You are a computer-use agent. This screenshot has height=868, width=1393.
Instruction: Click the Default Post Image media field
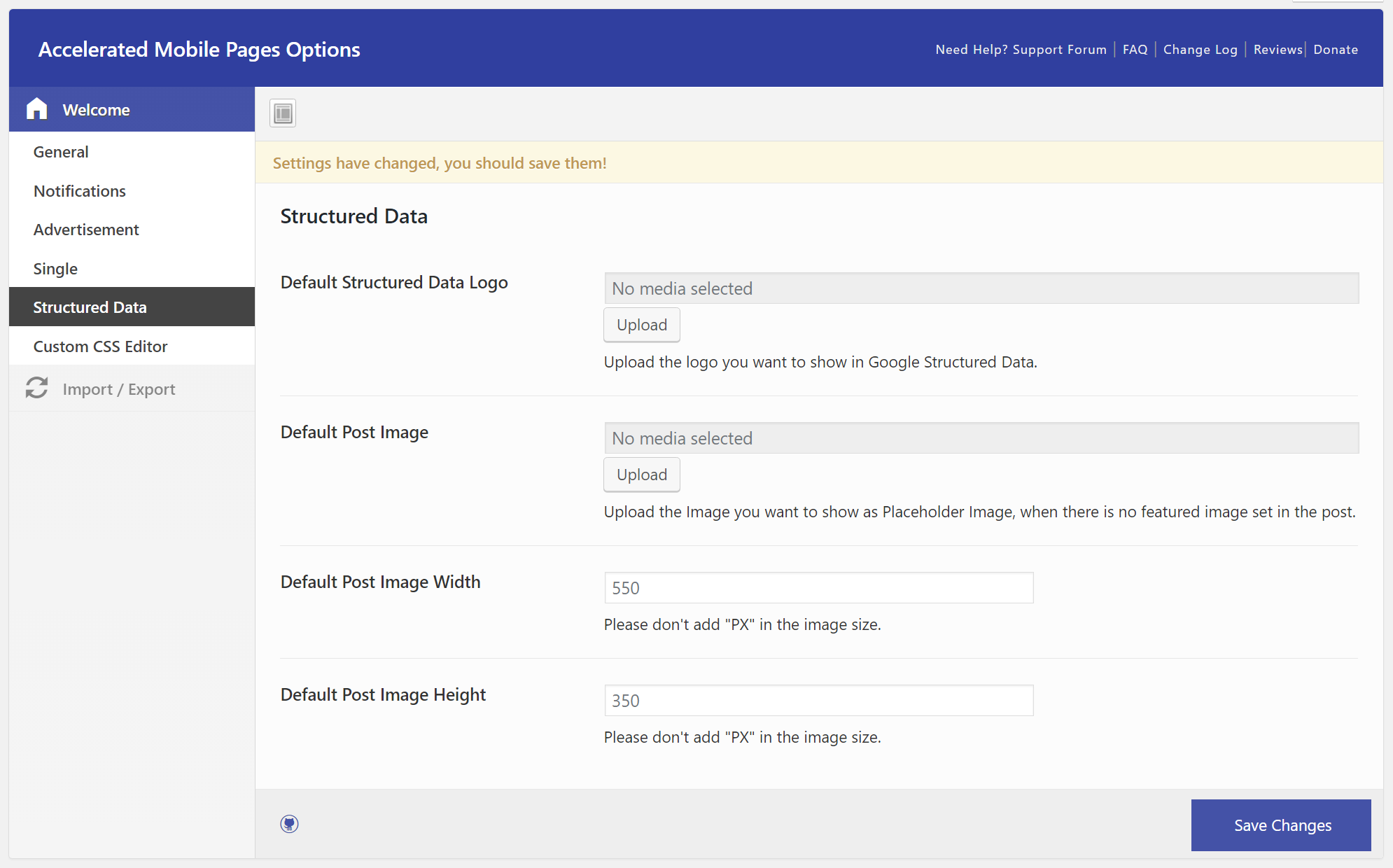(981, 438)
